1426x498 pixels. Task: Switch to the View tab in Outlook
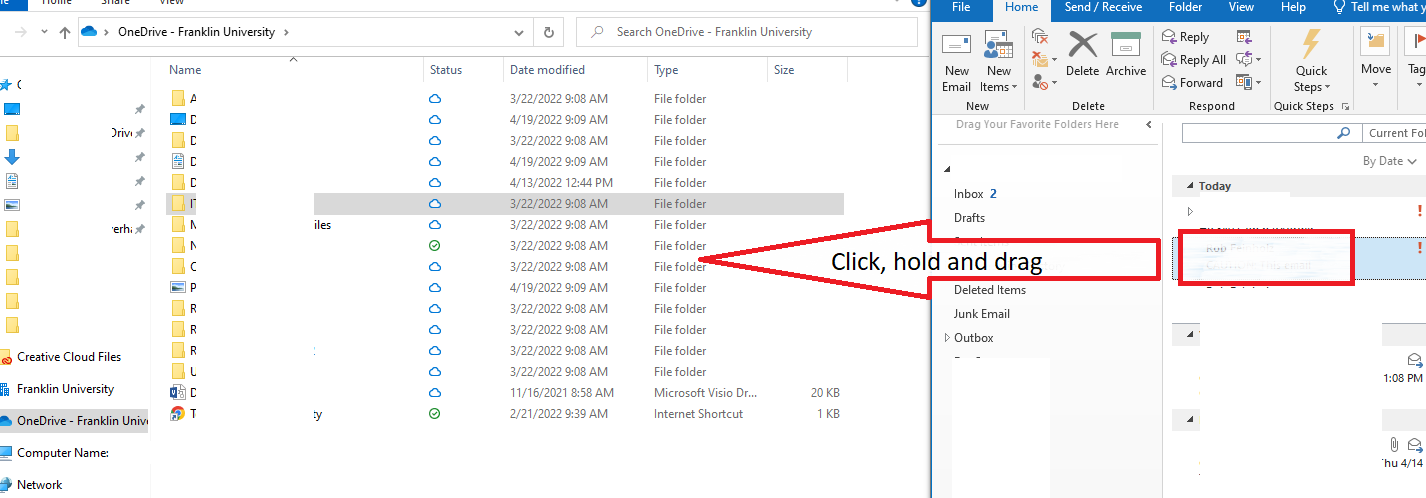click(1241, 8)
